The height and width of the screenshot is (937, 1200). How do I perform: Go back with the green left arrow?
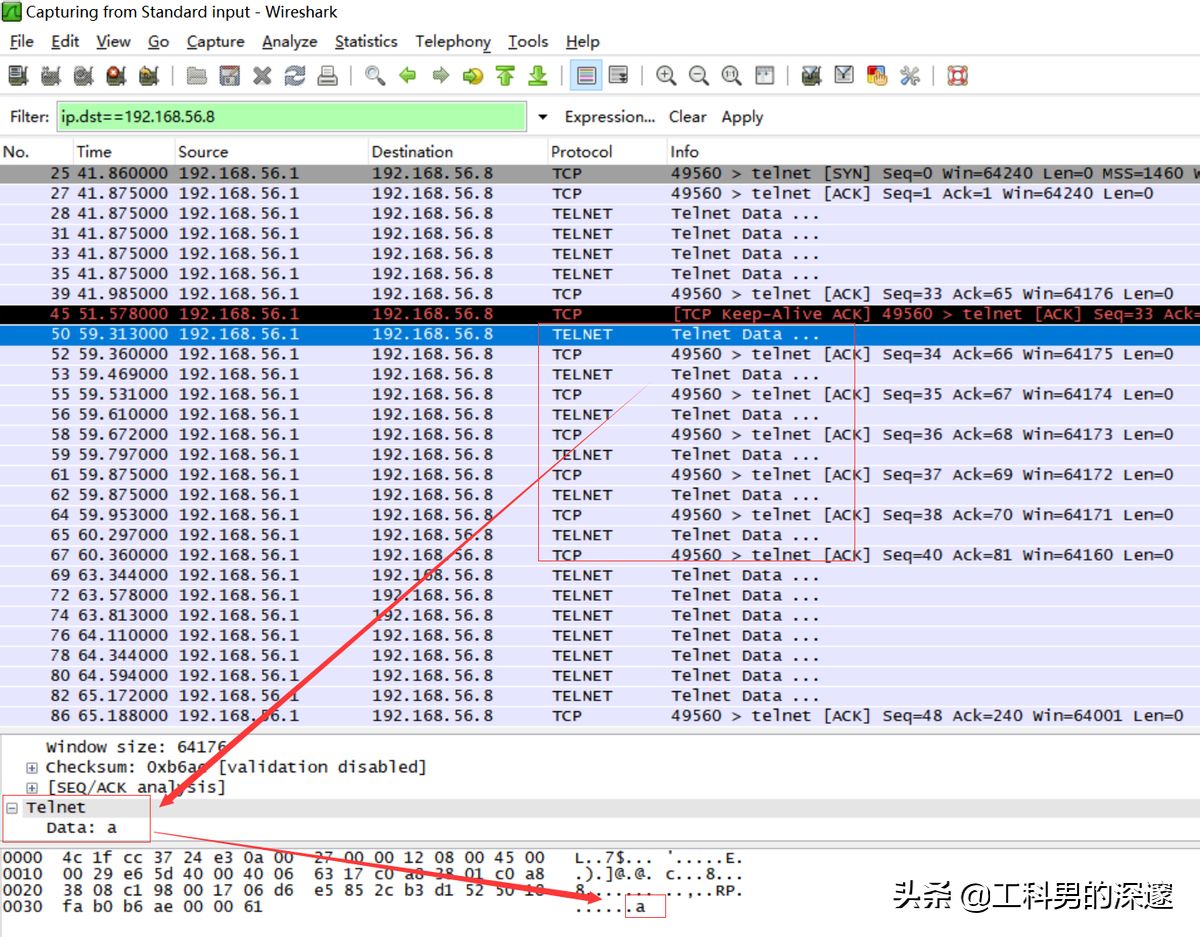407,76
